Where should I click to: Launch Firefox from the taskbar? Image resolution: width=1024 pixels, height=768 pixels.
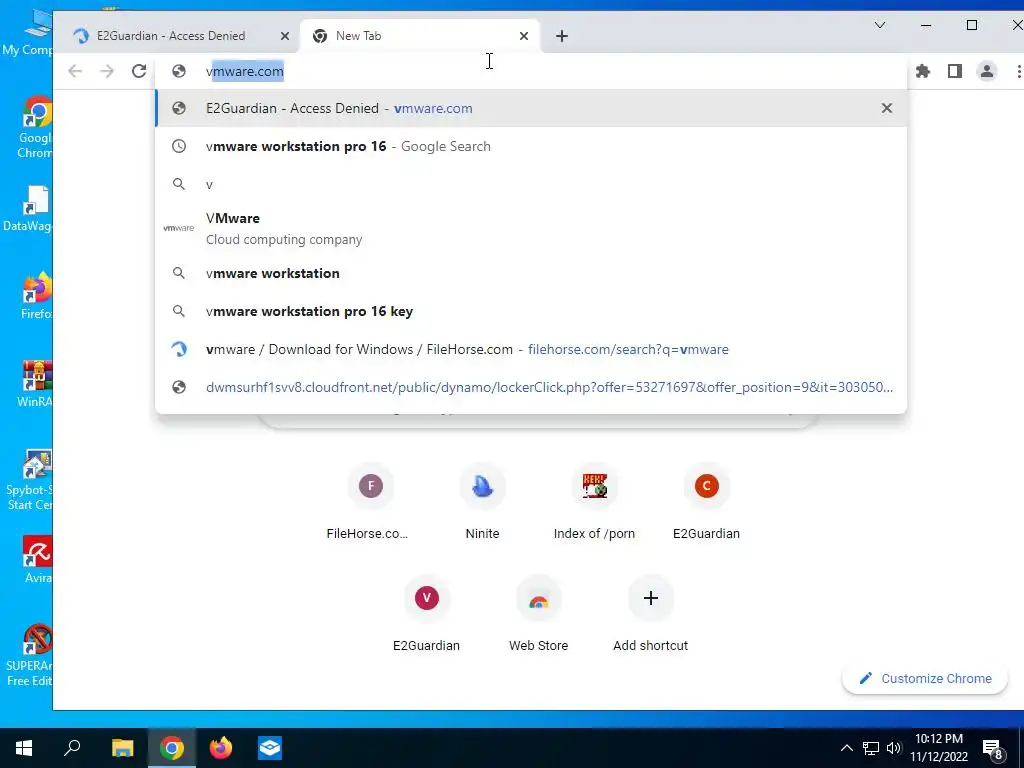pos(221,748)
